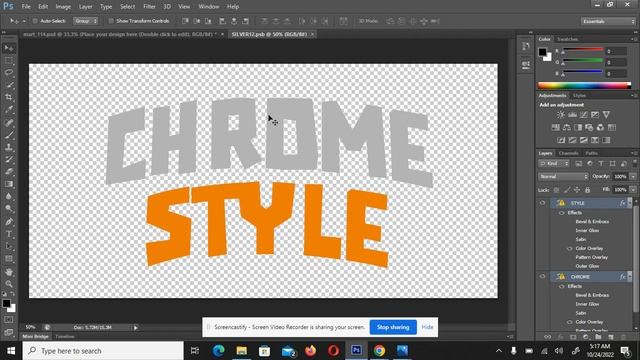Open the Layer menu
The width and height of the screenshot is (640, 360).
point(85,7)
